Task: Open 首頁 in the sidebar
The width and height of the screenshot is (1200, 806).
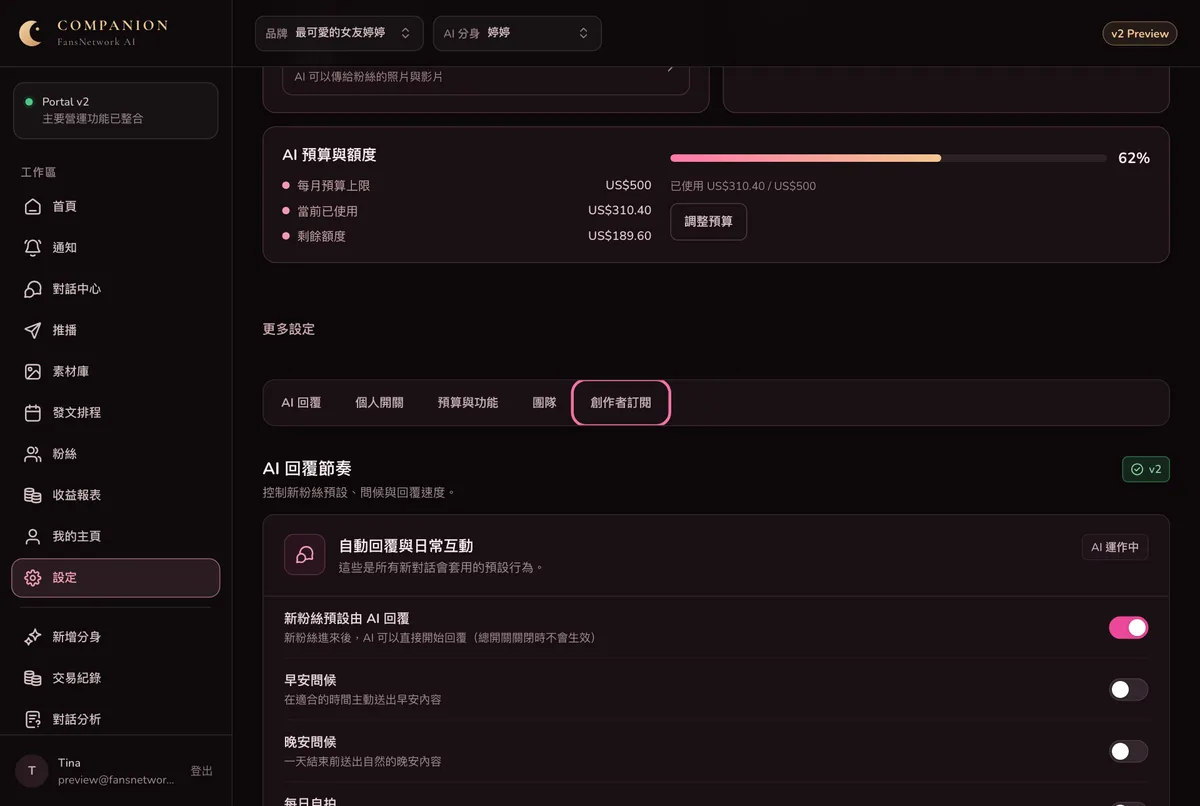Action: 116,206
